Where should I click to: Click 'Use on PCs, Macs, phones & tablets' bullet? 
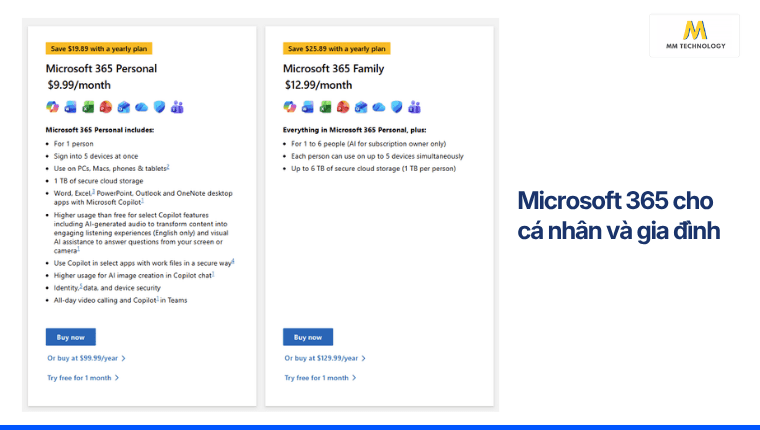click(111, 168)
